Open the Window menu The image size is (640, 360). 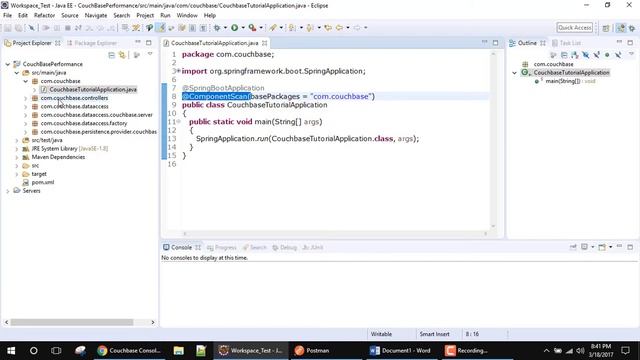pos(187,16)
